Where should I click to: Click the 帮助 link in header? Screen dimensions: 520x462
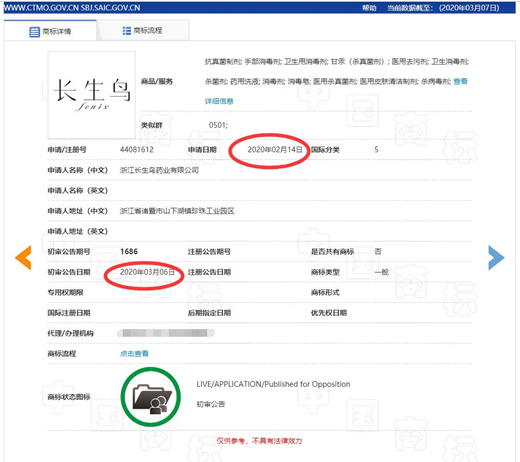[x=369, y=8]
